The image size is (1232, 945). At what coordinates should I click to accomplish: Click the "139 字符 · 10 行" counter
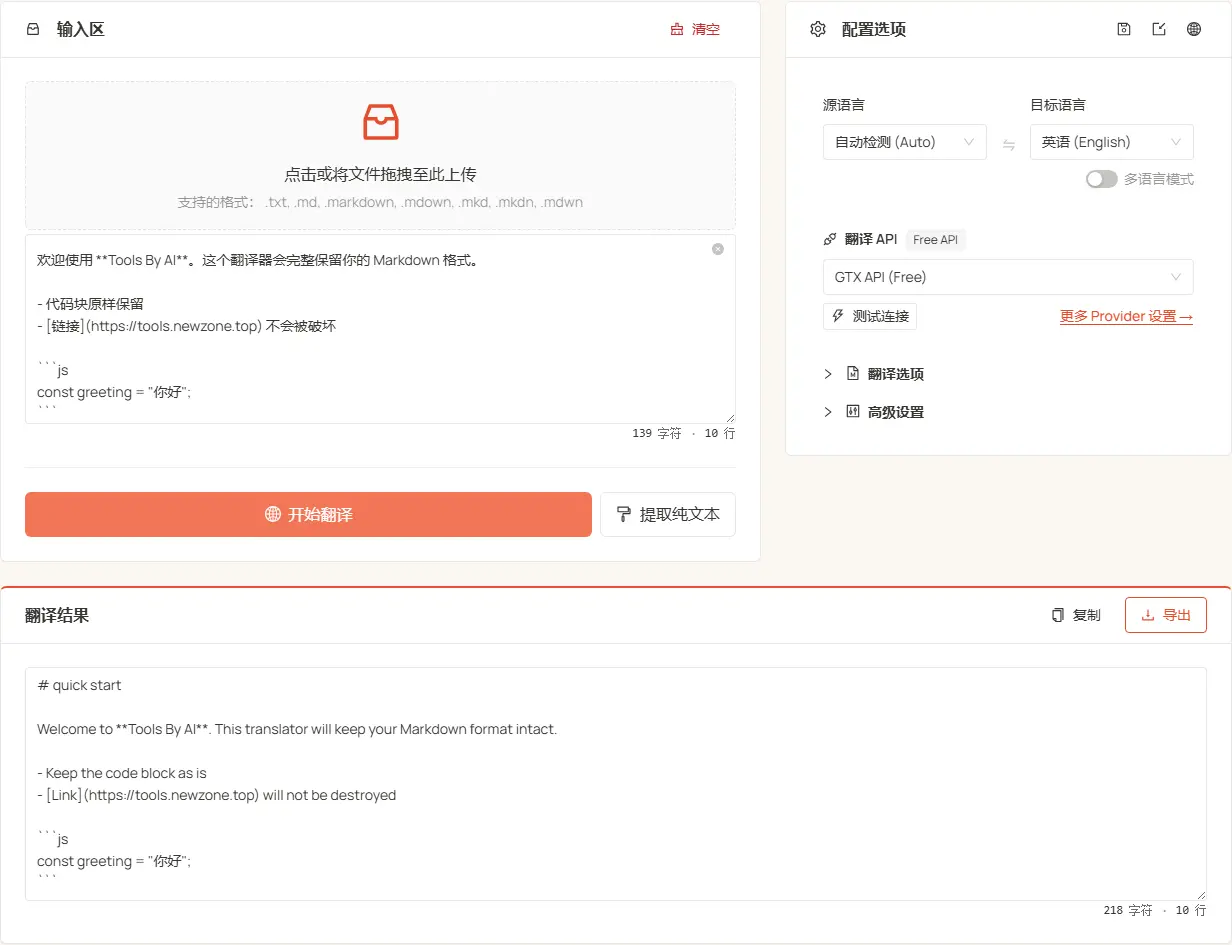(x=683, y=433)
